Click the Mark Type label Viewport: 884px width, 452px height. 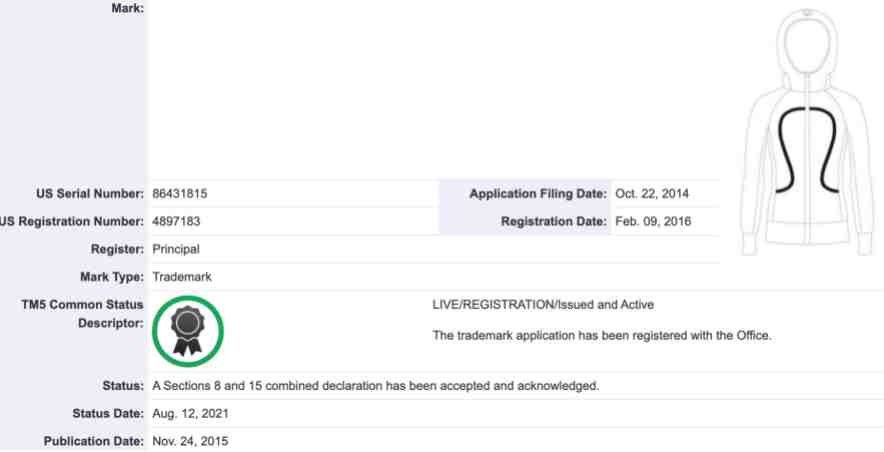112,277
